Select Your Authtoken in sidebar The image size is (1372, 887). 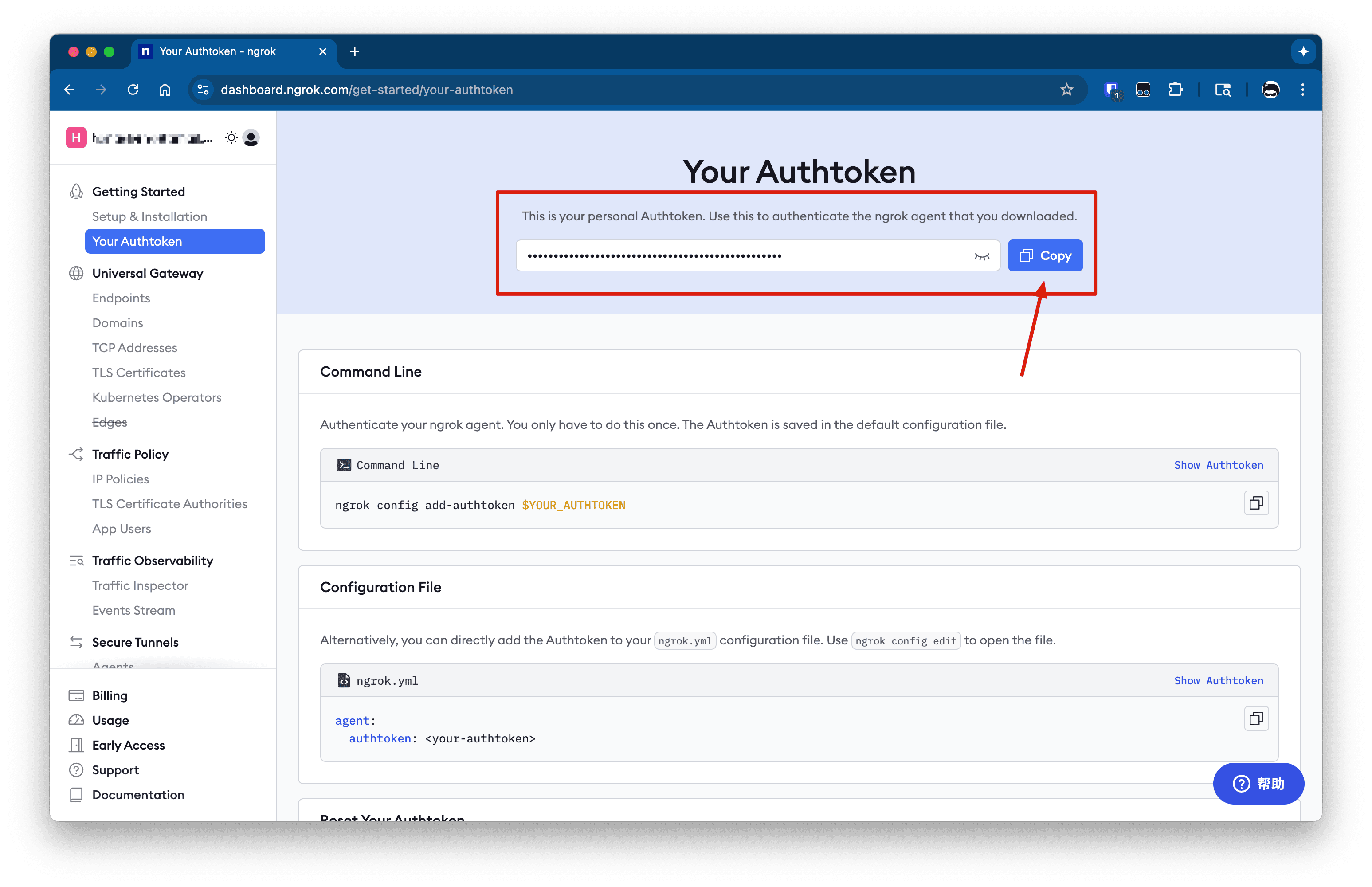pyautogui.click(x=175, y=241)
